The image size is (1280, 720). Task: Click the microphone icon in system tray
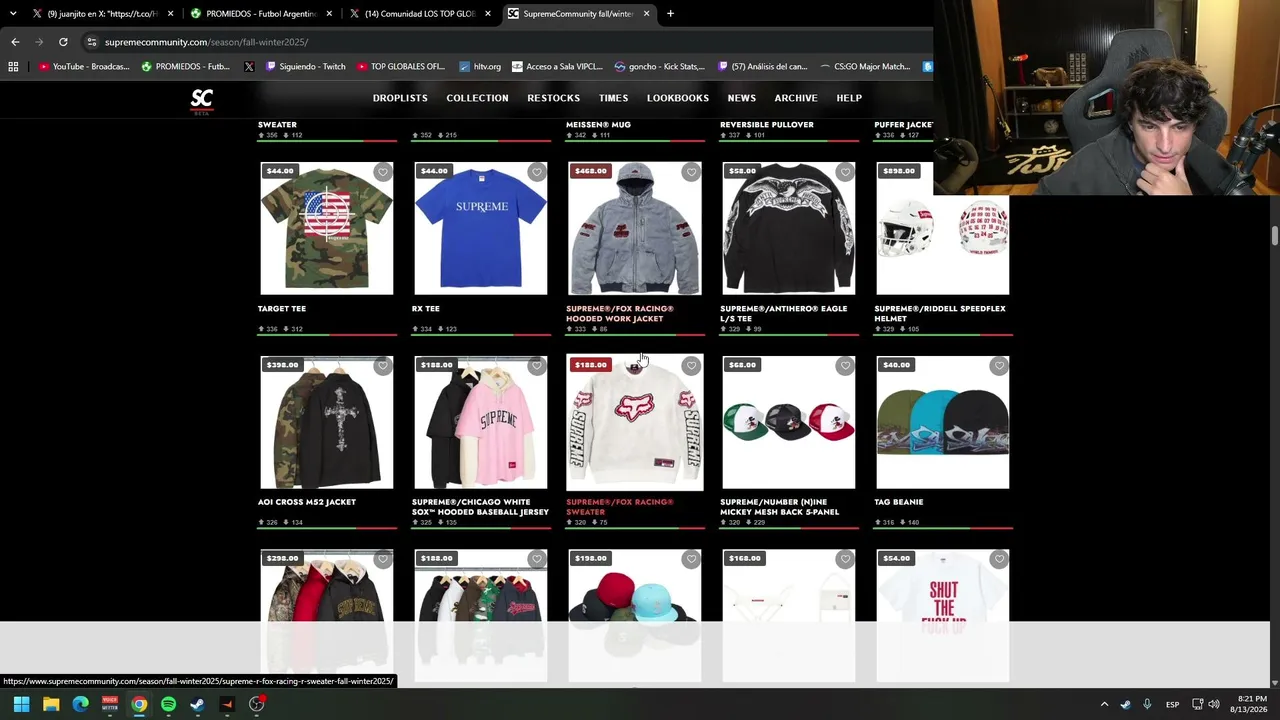click(x=1147, y=704)
